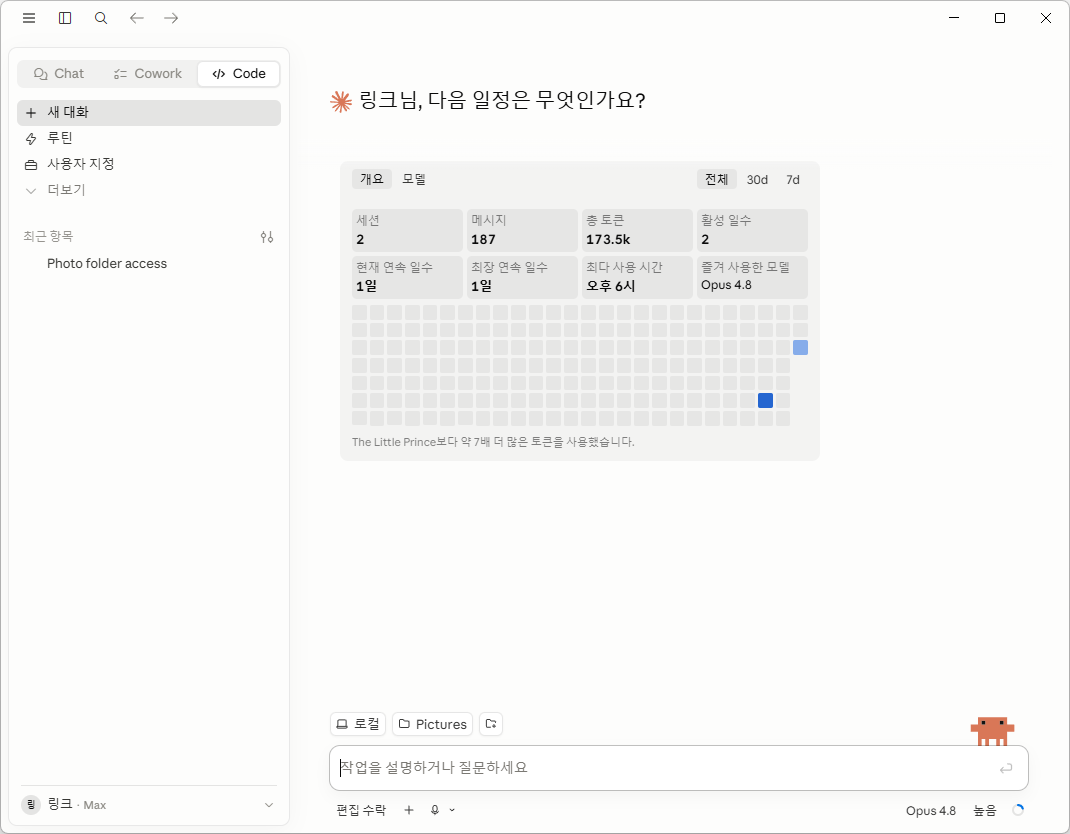The image size is (1070, 834).
Task: Open the Photo folder access conversation
Action: point(149,263)
